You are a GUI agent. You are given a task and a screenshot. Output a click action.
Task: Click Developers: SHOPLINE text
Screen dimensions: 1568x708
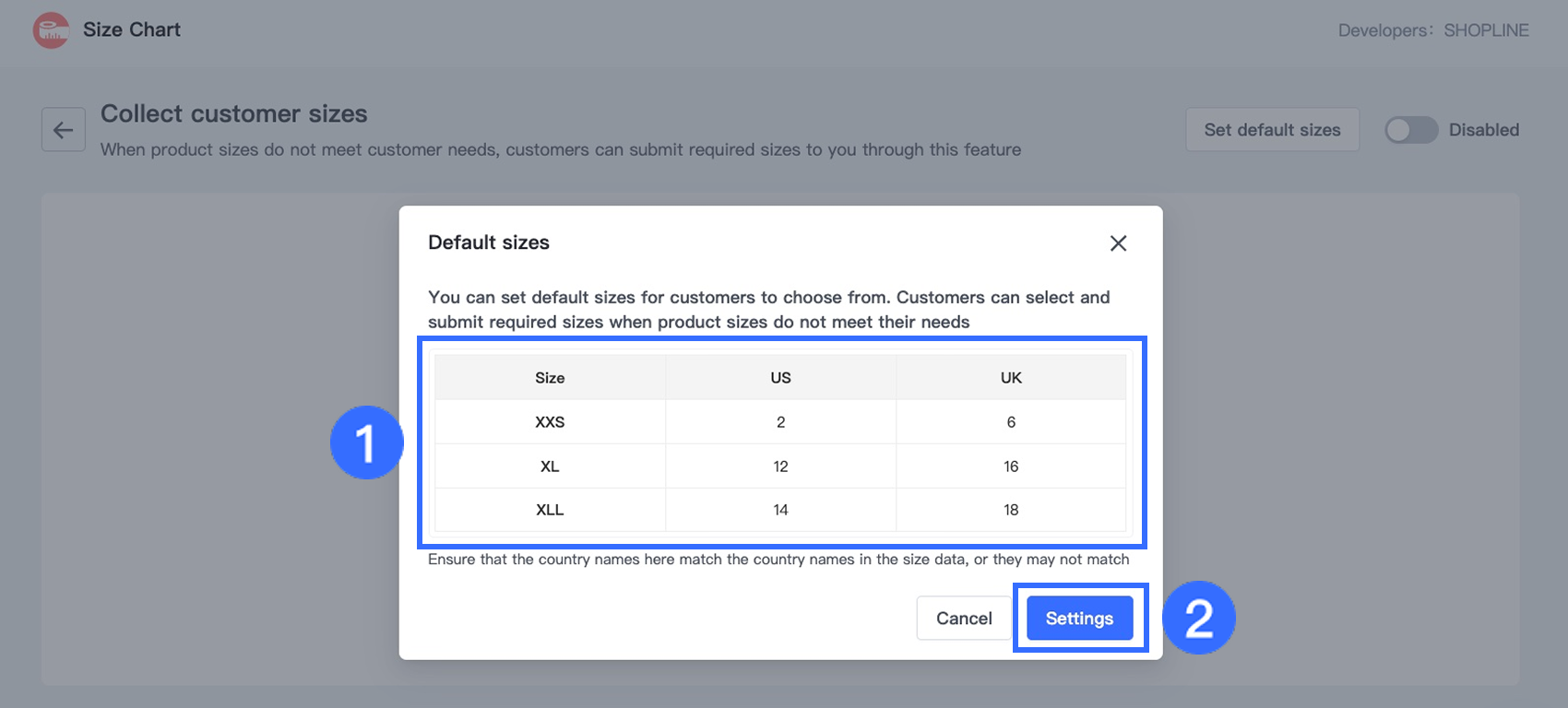click(x=1433, y=30)
